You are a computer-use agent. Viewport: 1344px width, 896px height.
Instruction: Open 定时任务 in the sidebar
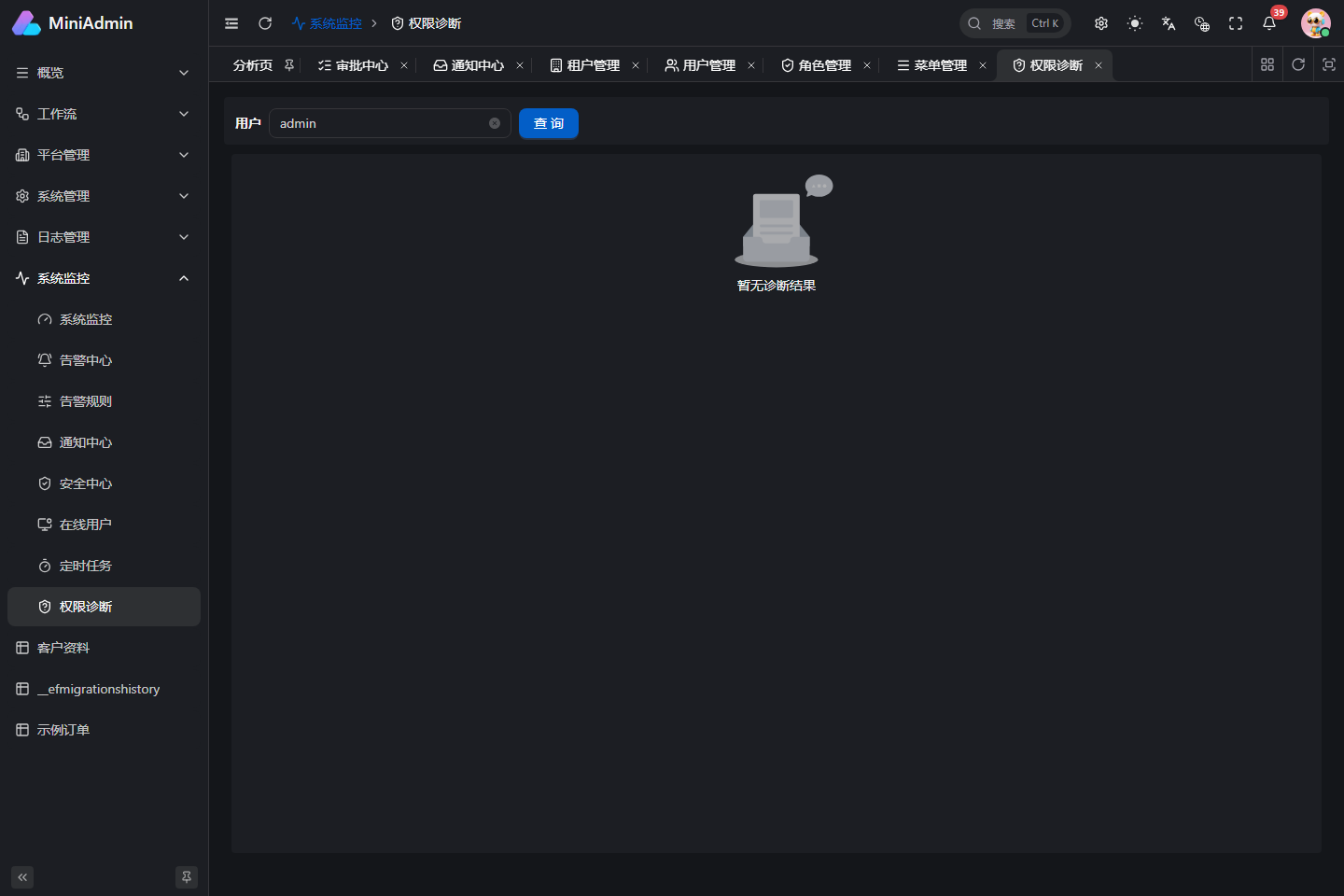coord(104,566)
